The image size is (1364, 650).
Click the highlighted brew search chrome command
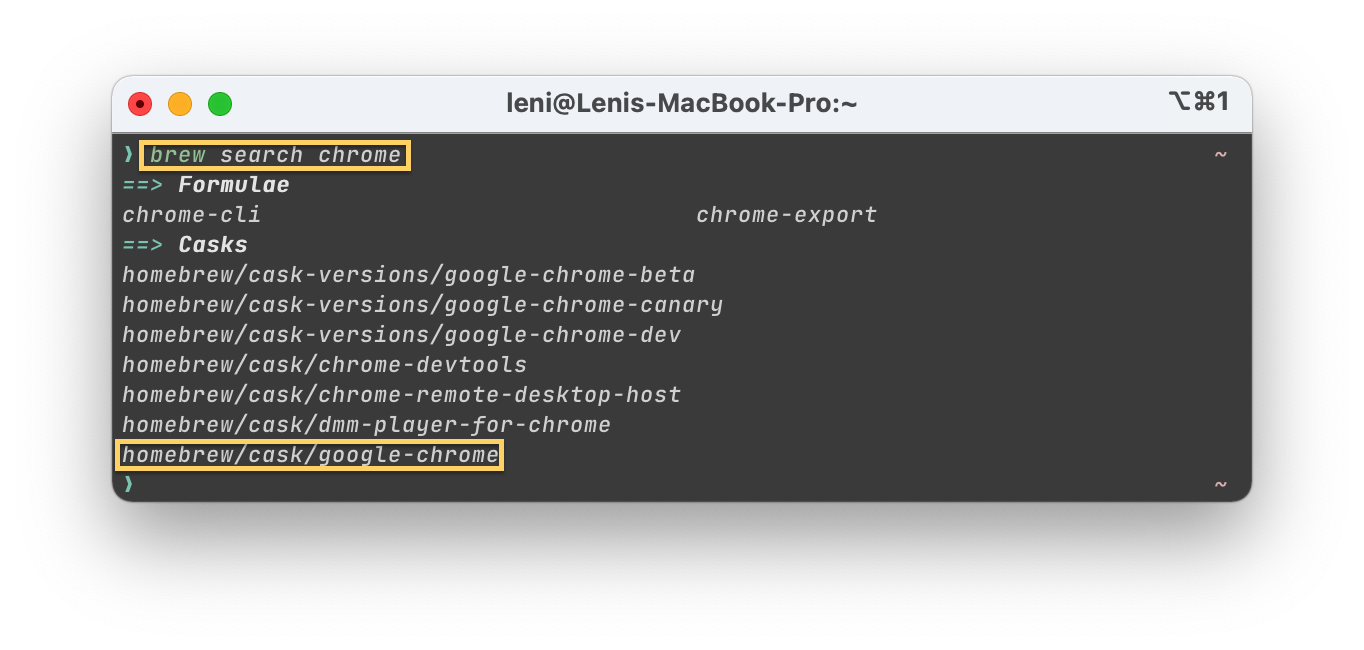(276, 155)
